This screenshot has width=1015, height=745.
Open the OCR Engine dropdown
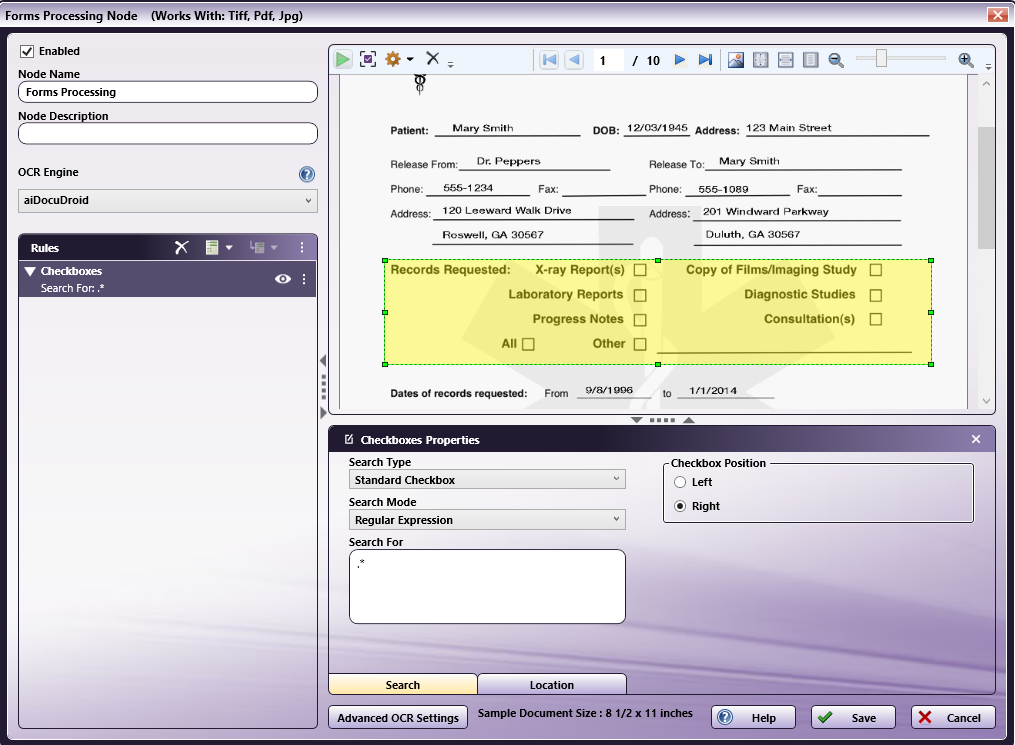click(168, 201)
